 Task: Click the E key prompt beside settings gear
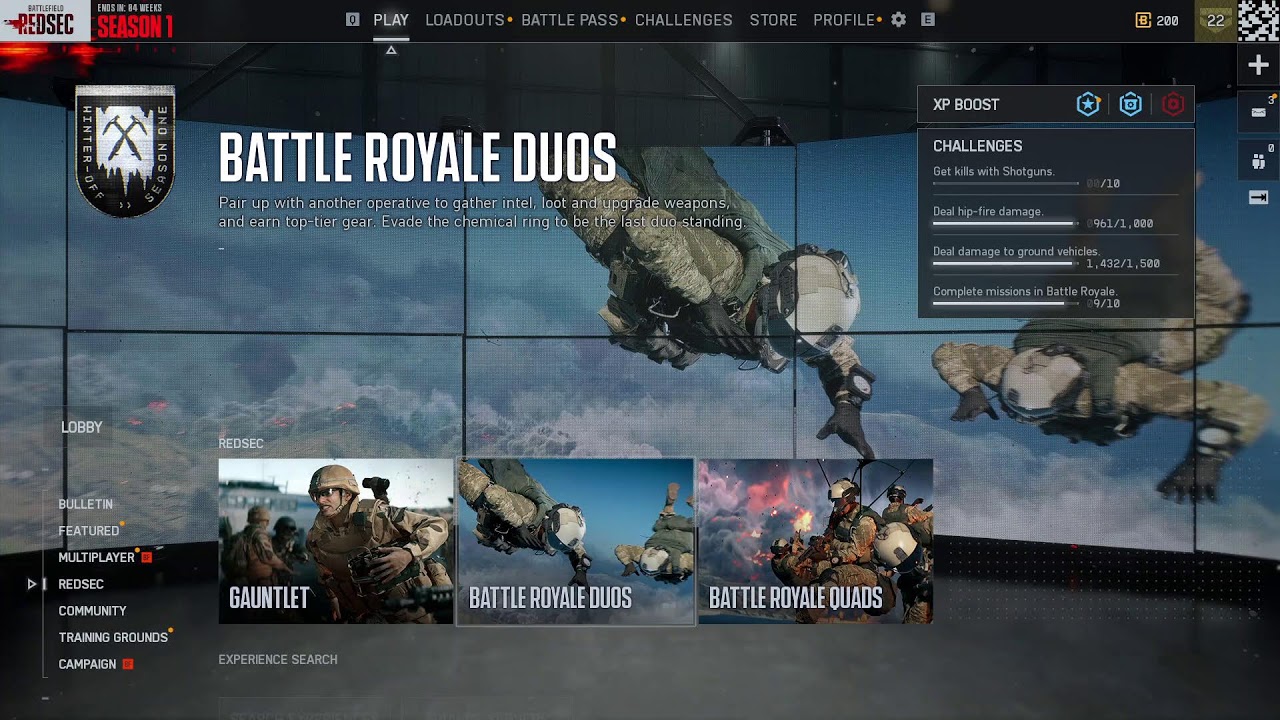pyautogui.click(x=928, y=20)
